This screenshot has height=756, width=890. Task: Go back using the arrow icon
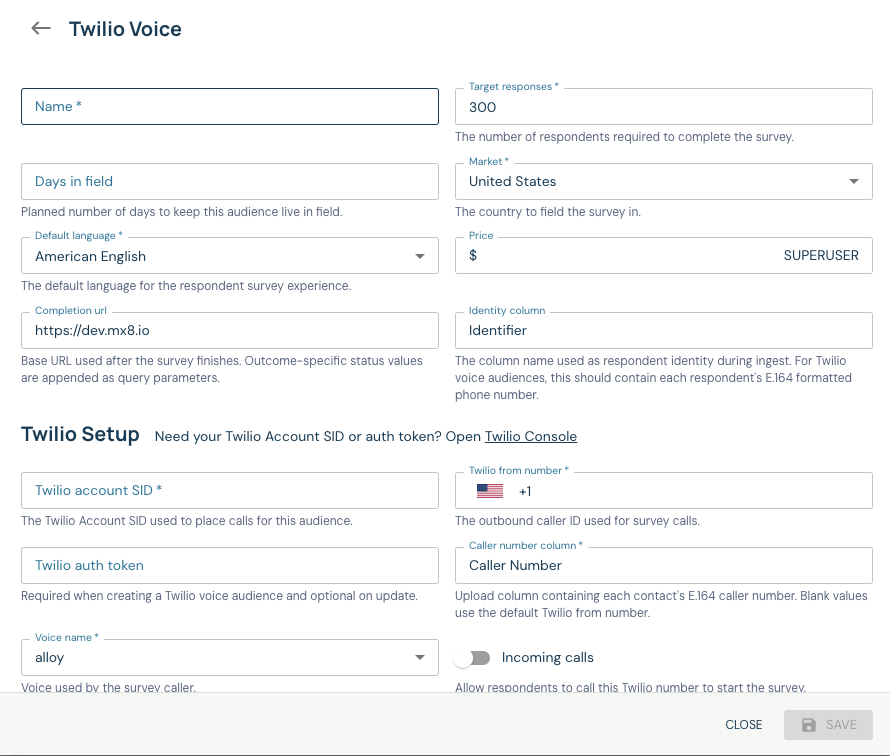(41, 28)
